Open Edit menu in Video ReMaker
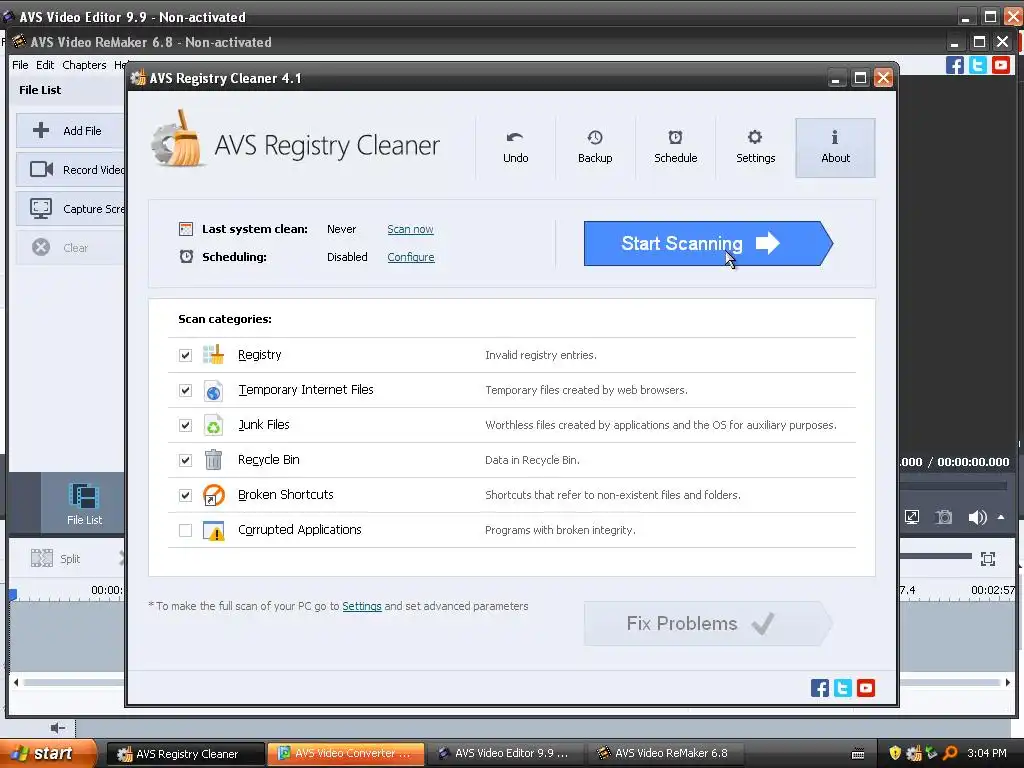The width and height of the screenshot is (1024, 768). 45,65
